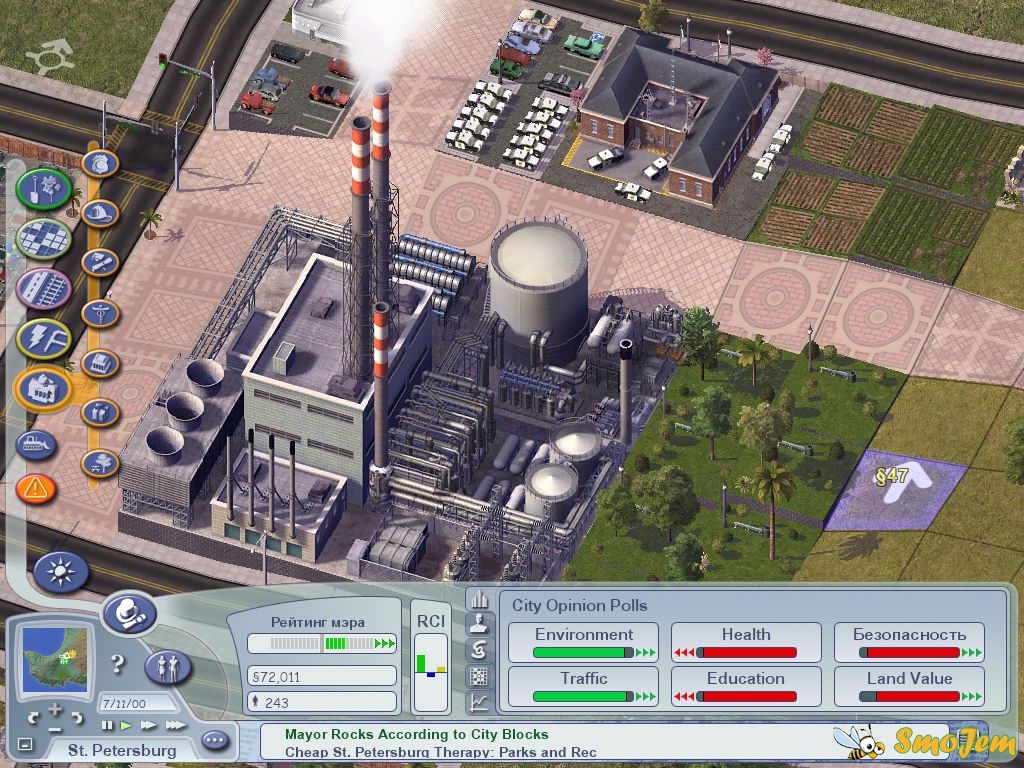The width and height of the screenshot is (1024, 768).
Task: Click the Health opinion poll
Action: [x=746, y=643]
